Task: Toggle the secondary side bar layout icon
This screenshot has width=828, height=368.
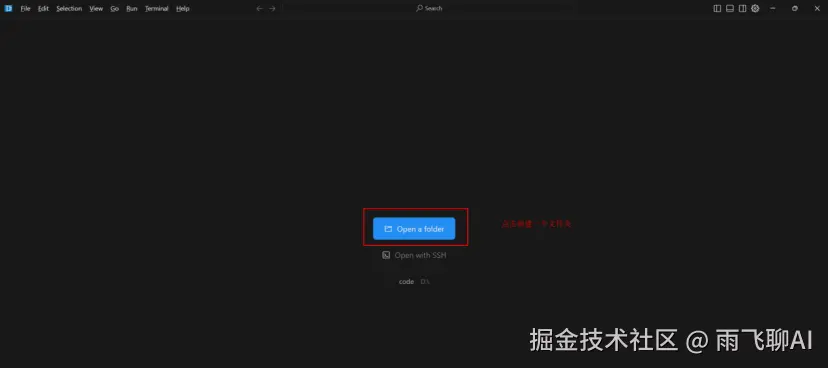Action: click(x=742, y=8)
